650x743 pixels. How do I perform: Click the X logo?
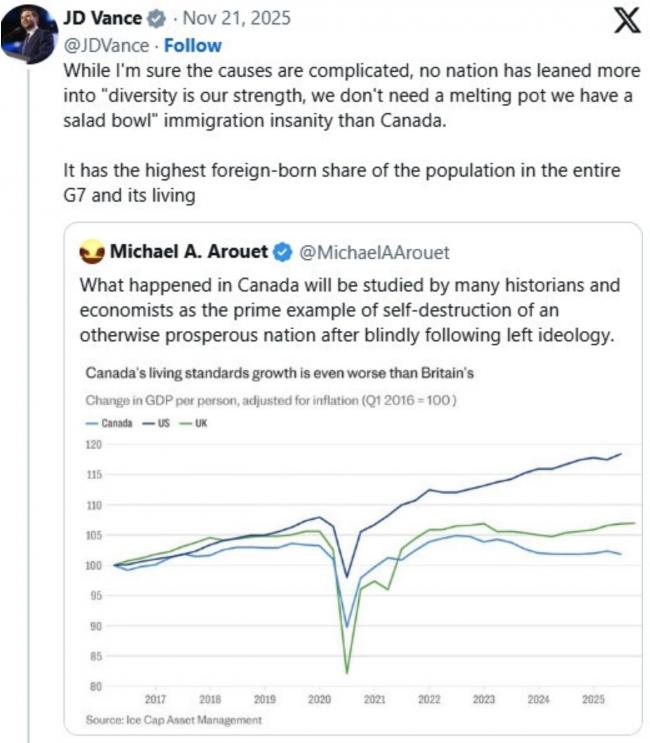point(626,21)
